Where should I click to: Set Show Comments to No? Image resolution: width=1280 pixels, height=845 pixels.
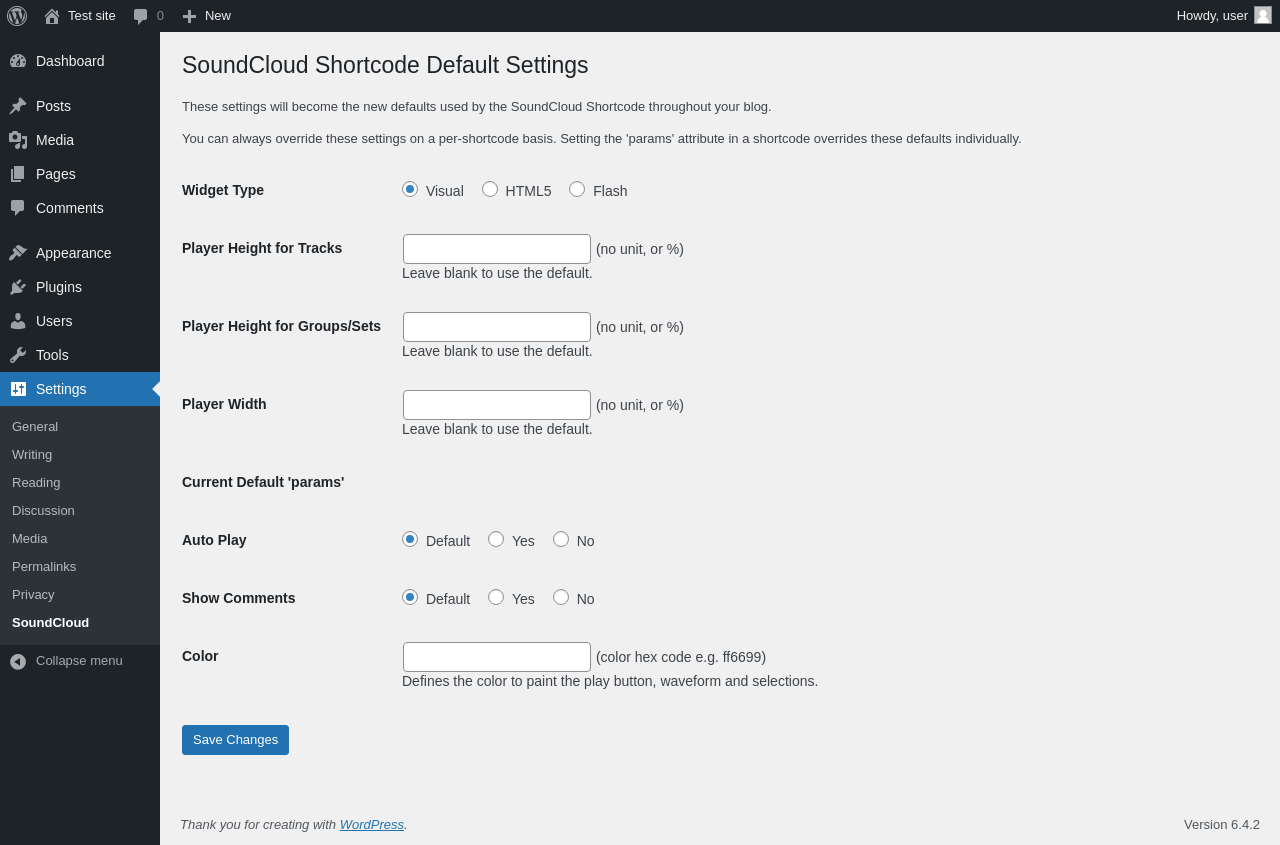(561, 597)
